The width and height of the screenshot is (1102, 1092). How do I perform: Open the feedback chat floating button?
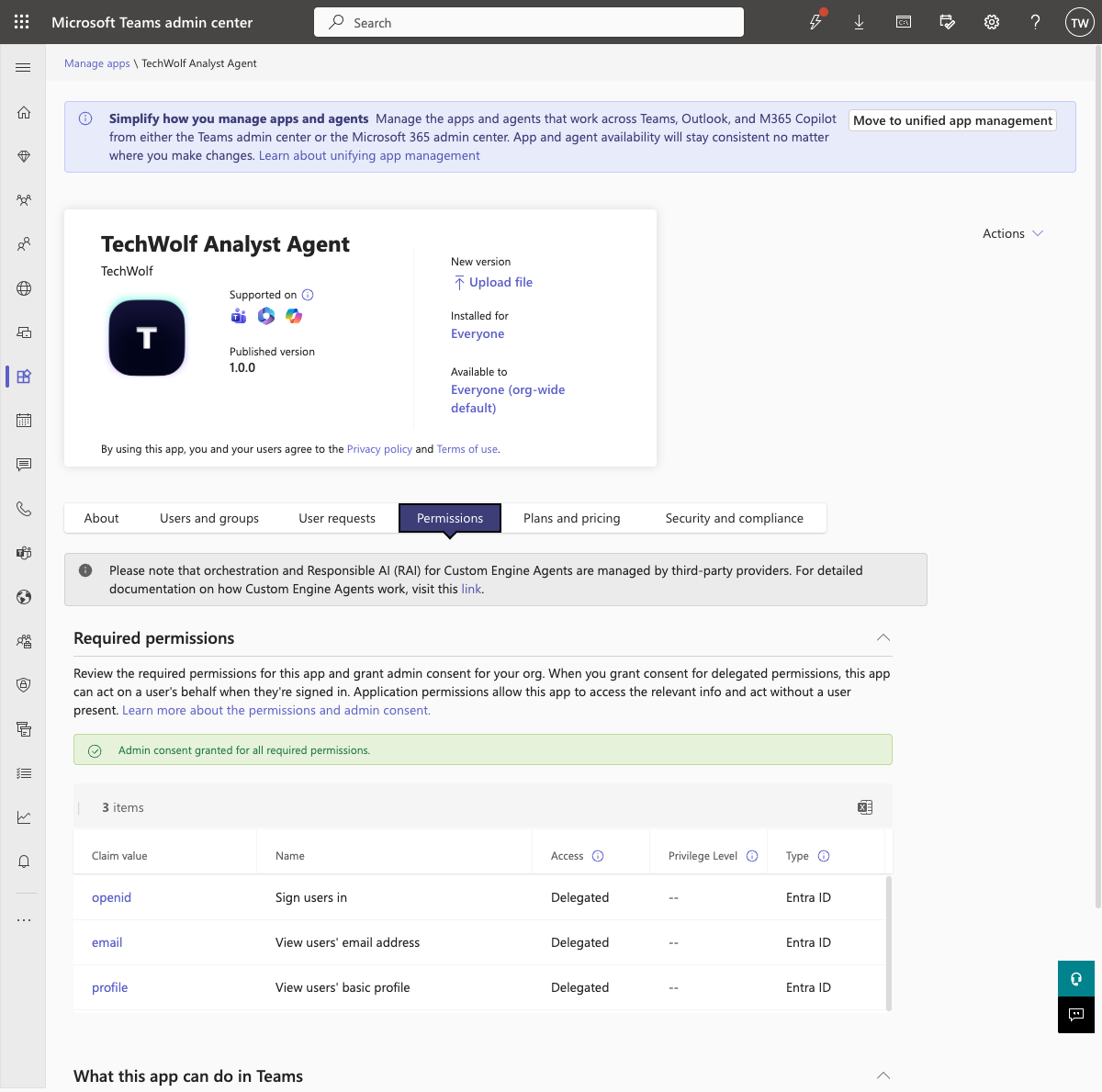tap(1076, 1015)
